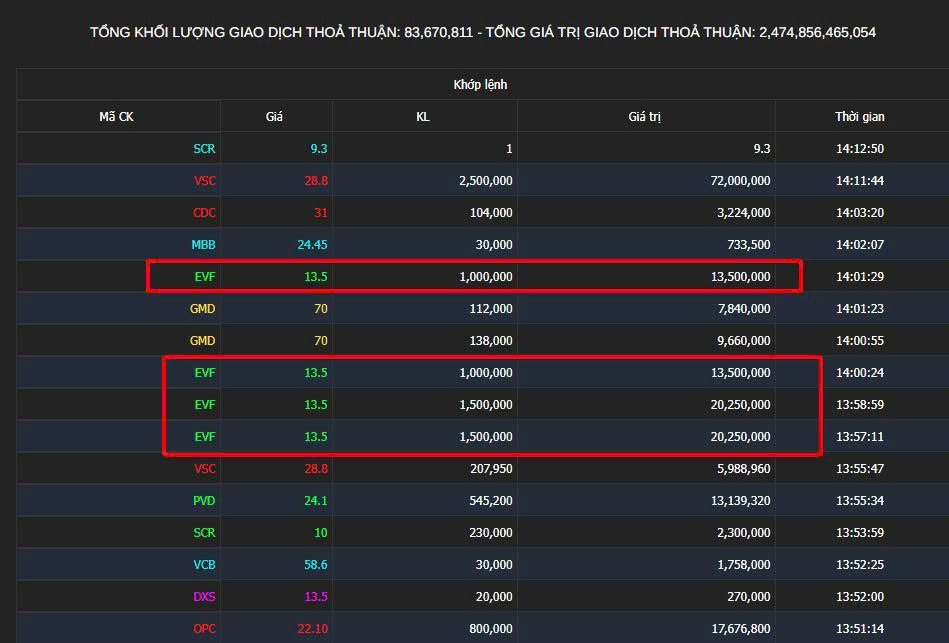Open the MBB stock ticker

pyautogui.click(x=203, y=245)
